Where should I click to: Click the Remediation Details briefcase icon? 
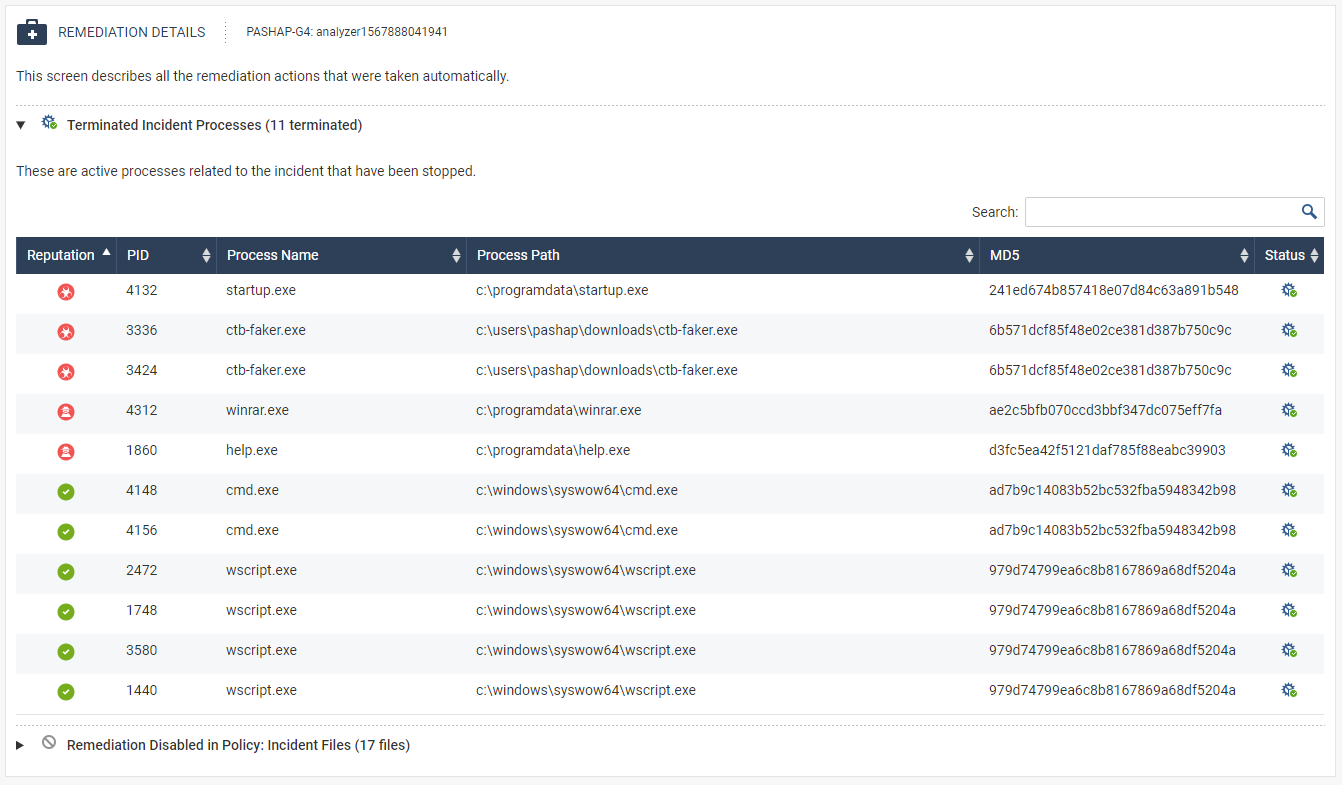point(32,32)
